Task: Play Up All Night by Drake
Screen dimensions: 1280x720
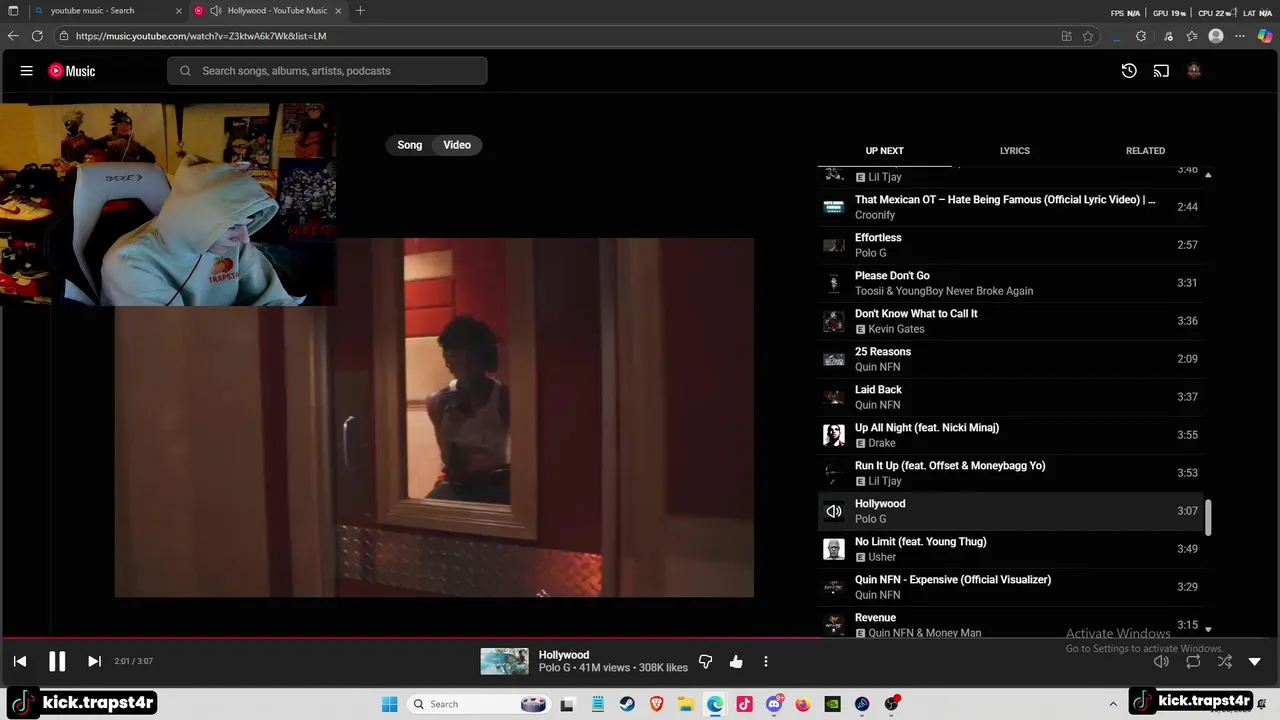Action: point(1010,435)
